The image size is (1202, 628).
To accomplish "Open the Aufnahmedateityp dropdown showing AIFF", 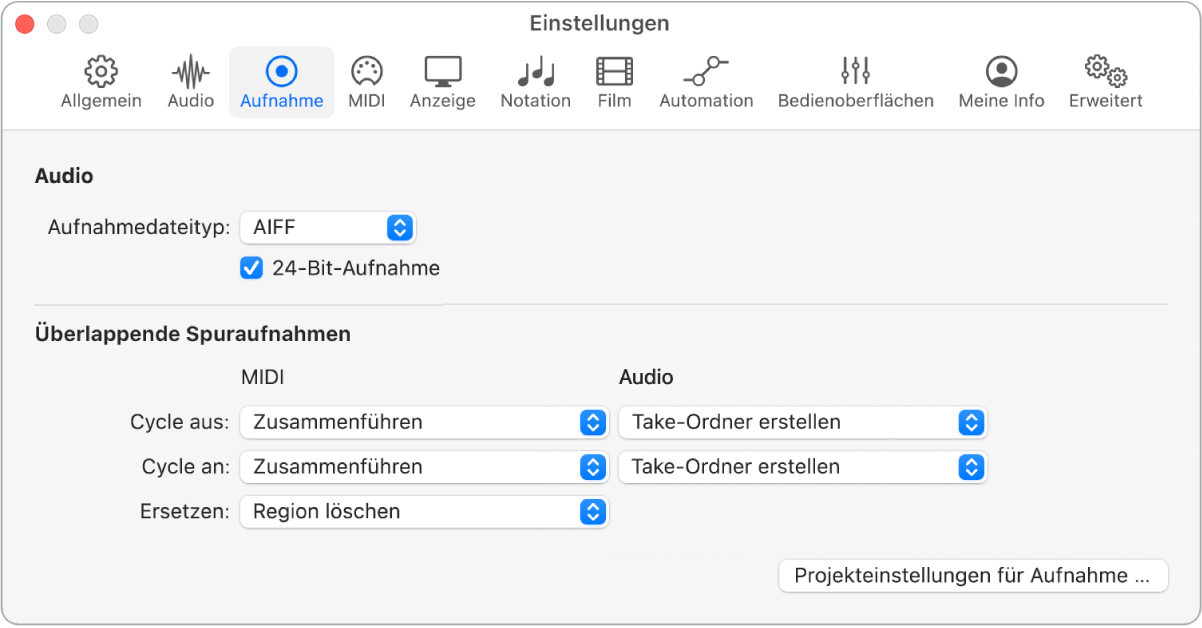I will pos(328,228).
